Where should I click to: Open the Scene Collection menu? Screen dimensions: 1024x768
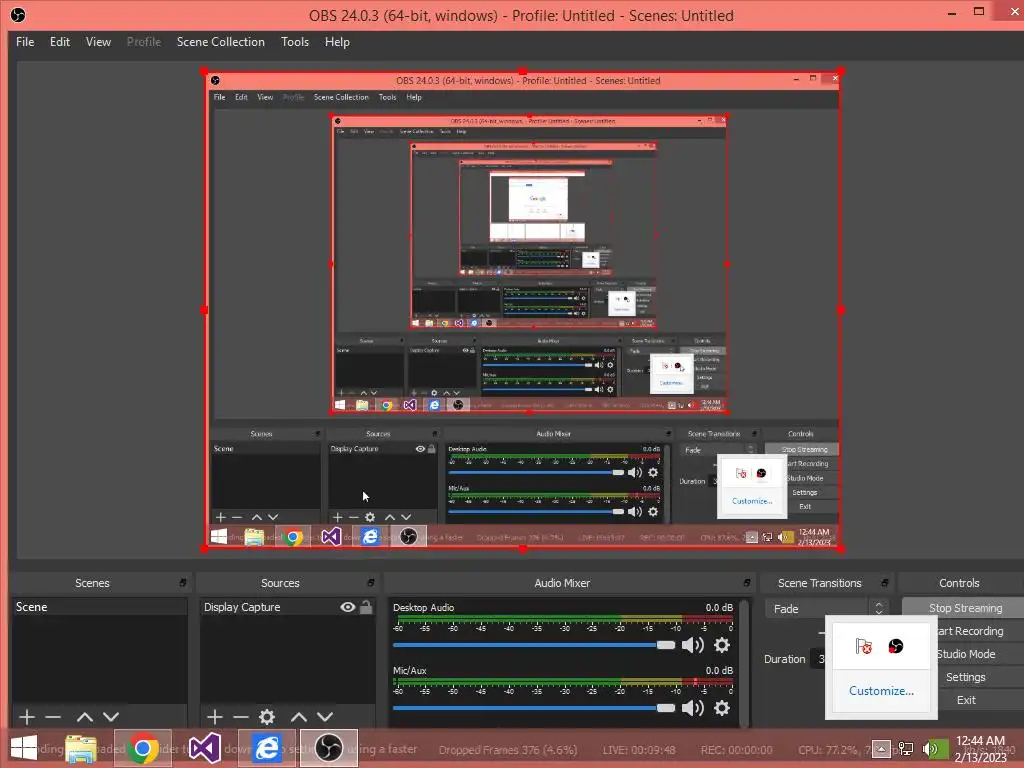[x=221, y=42]
